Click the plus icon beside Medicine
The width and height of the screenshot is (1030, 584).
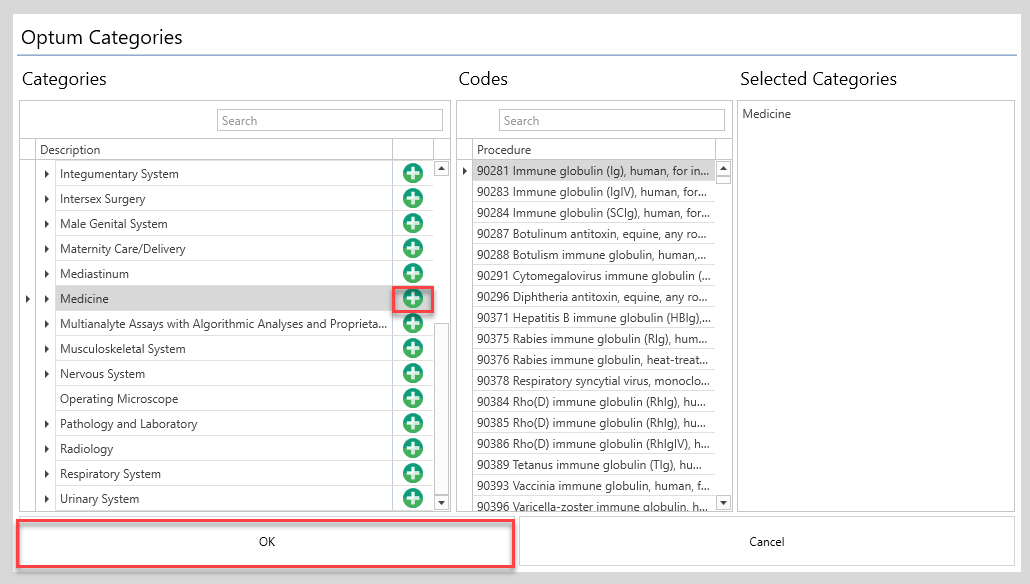(x=413, y=299)
